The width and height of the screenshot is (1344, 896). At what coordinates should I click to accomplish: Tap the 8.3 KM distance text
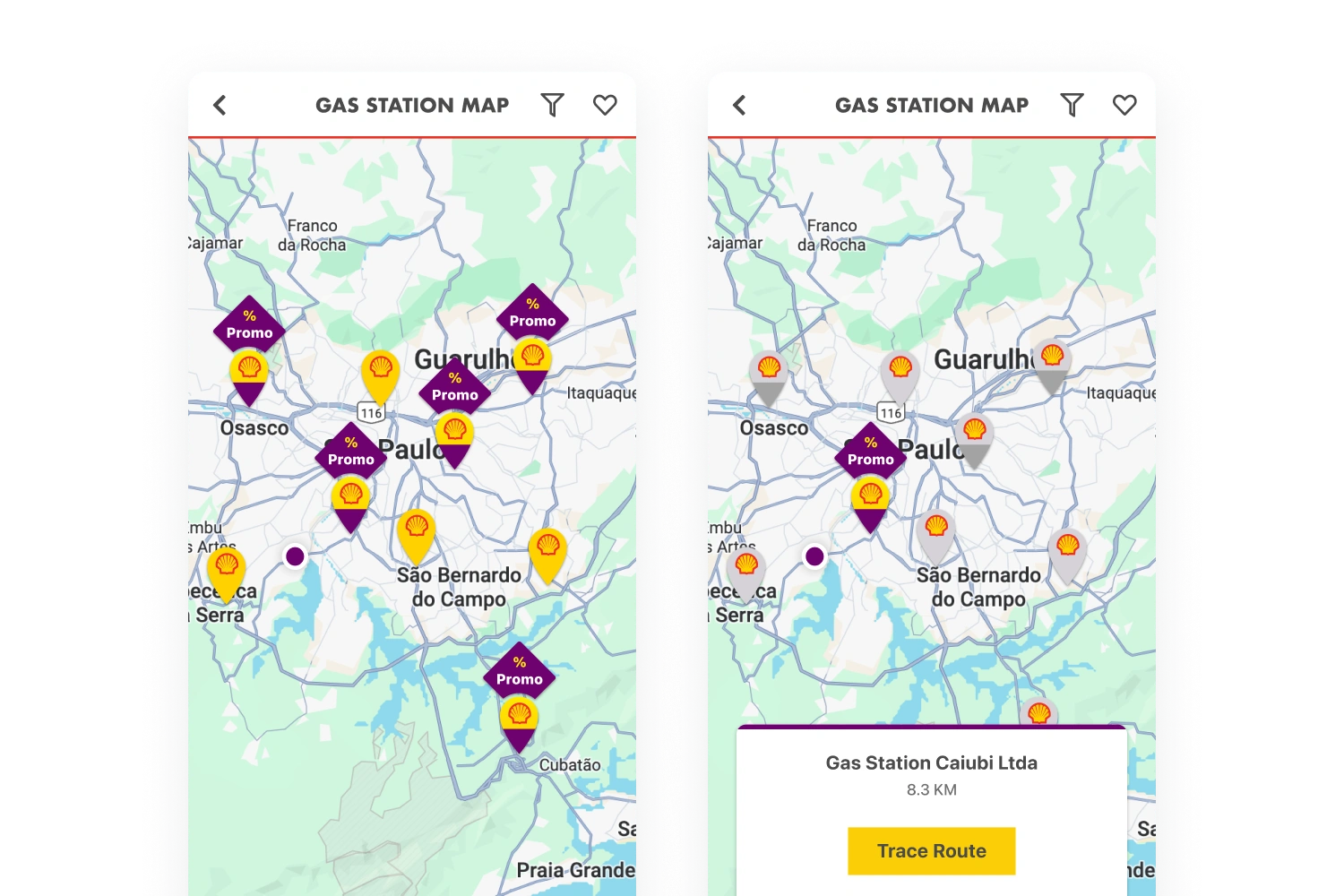[932, 789]
